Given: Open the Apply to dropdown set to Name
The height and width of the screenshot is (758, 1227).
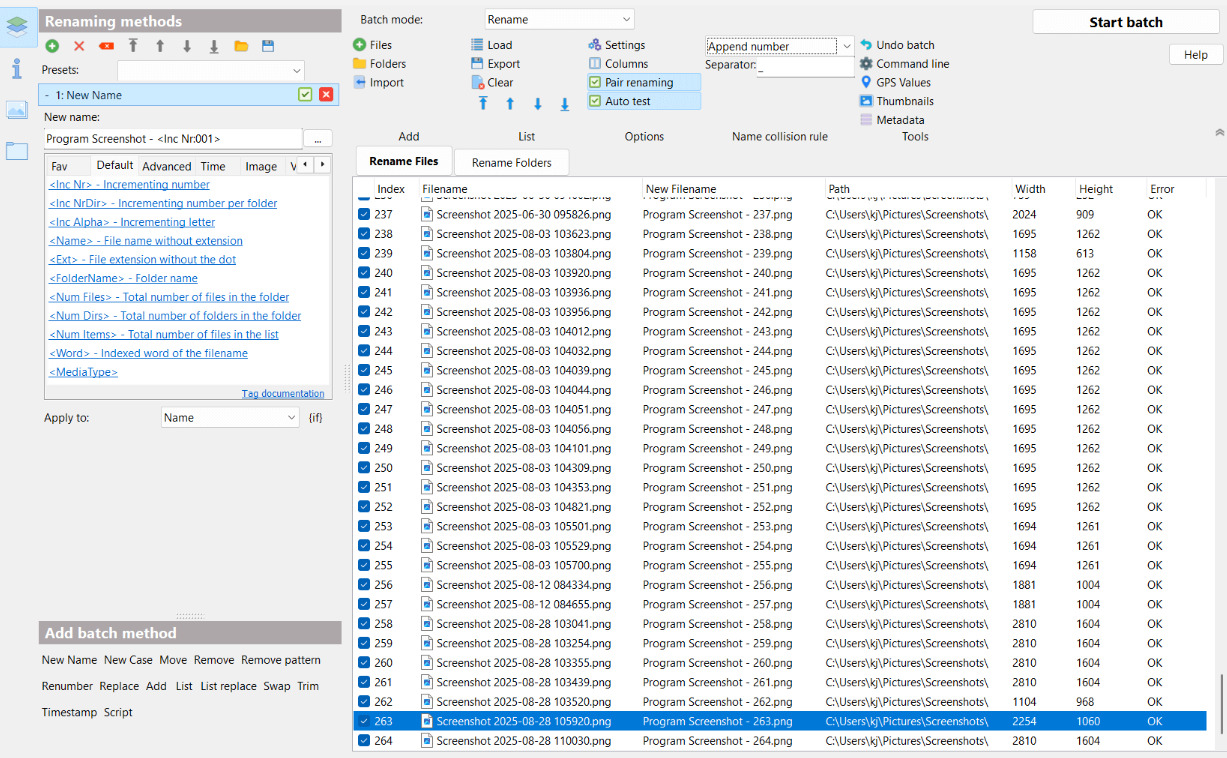Looking at the screenshot, I should pos(230,418).
